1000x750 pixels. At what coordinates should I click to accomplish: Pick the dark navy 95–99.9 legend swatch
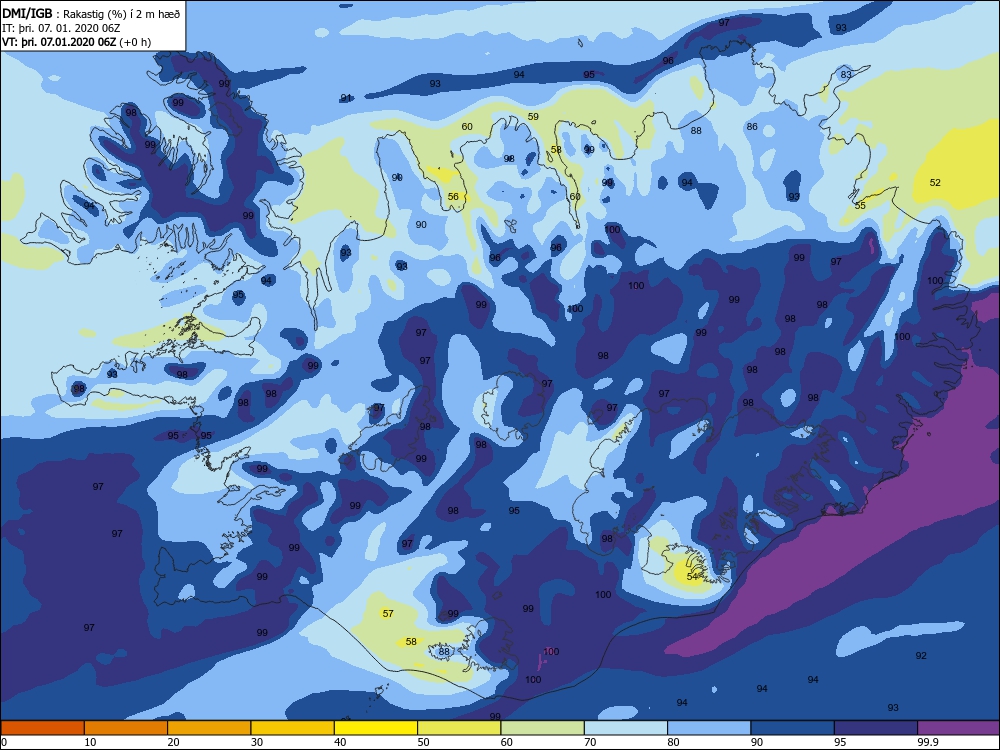pos(876,728)
